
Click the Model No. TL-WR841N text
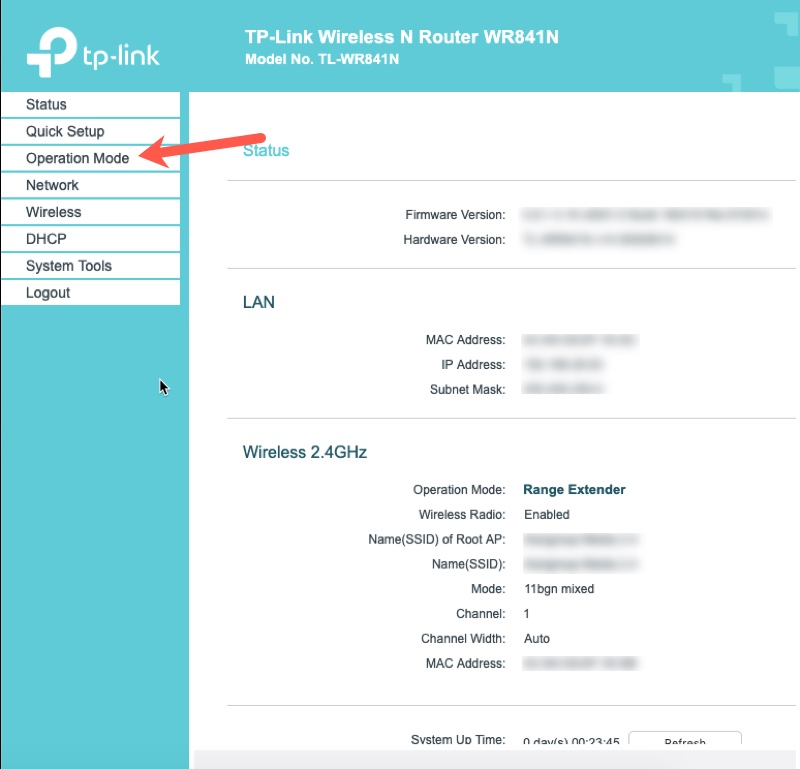click(x=322, y=60)
